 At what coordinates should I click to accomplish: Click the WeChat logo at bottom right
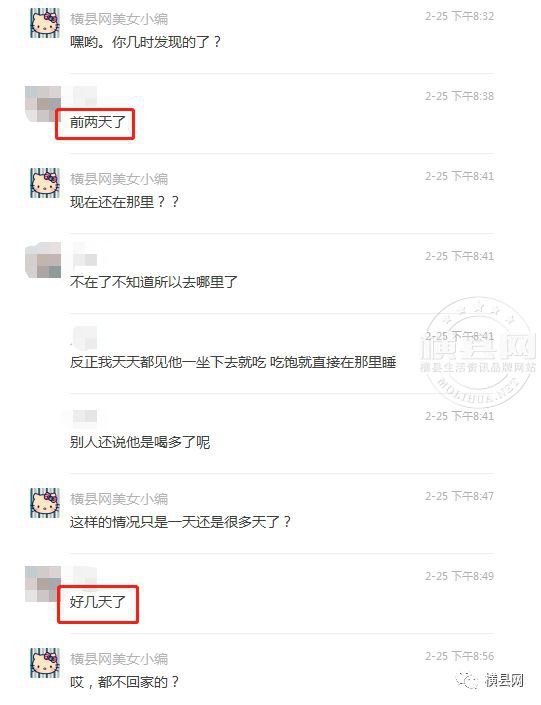coord(466,680)
